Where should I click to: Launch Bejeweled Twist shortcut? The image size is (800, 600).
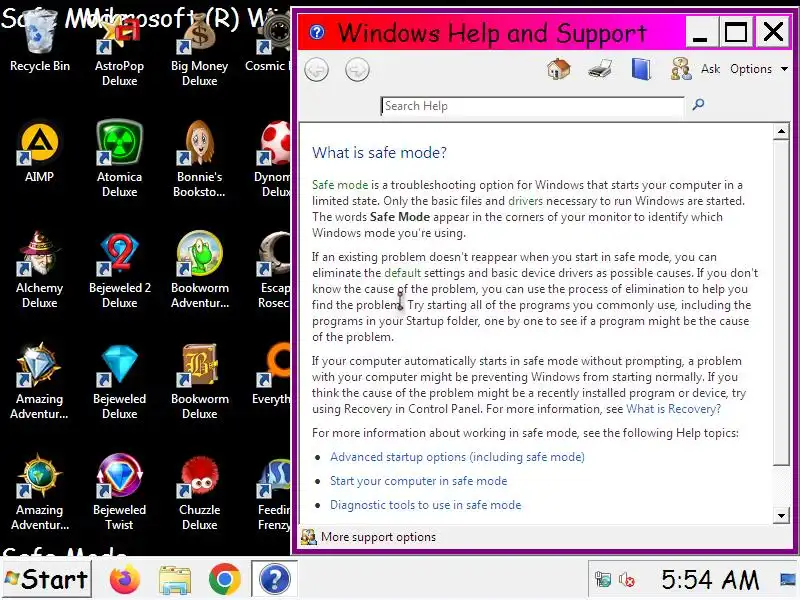[119, 492]
